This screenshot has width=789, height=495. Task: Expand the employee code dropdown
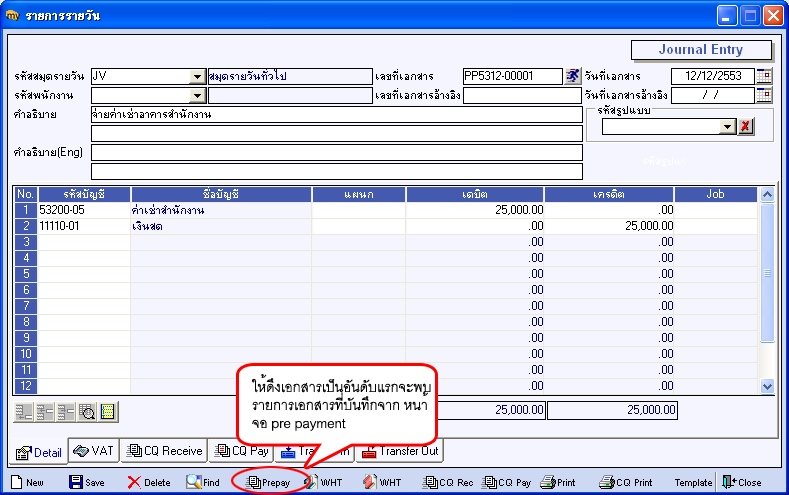click(x=197, y=95)
